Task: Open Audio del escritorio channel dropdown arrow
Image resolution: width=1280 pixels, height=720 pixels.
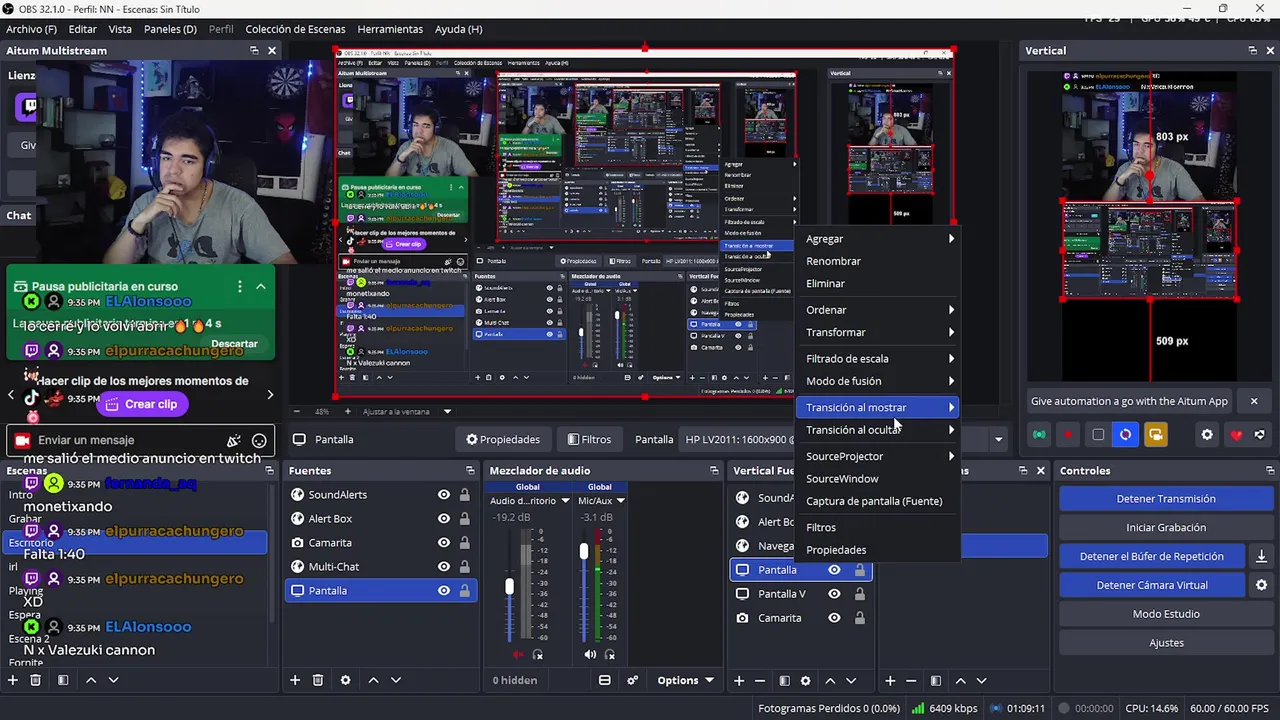Action: (565, 501)
